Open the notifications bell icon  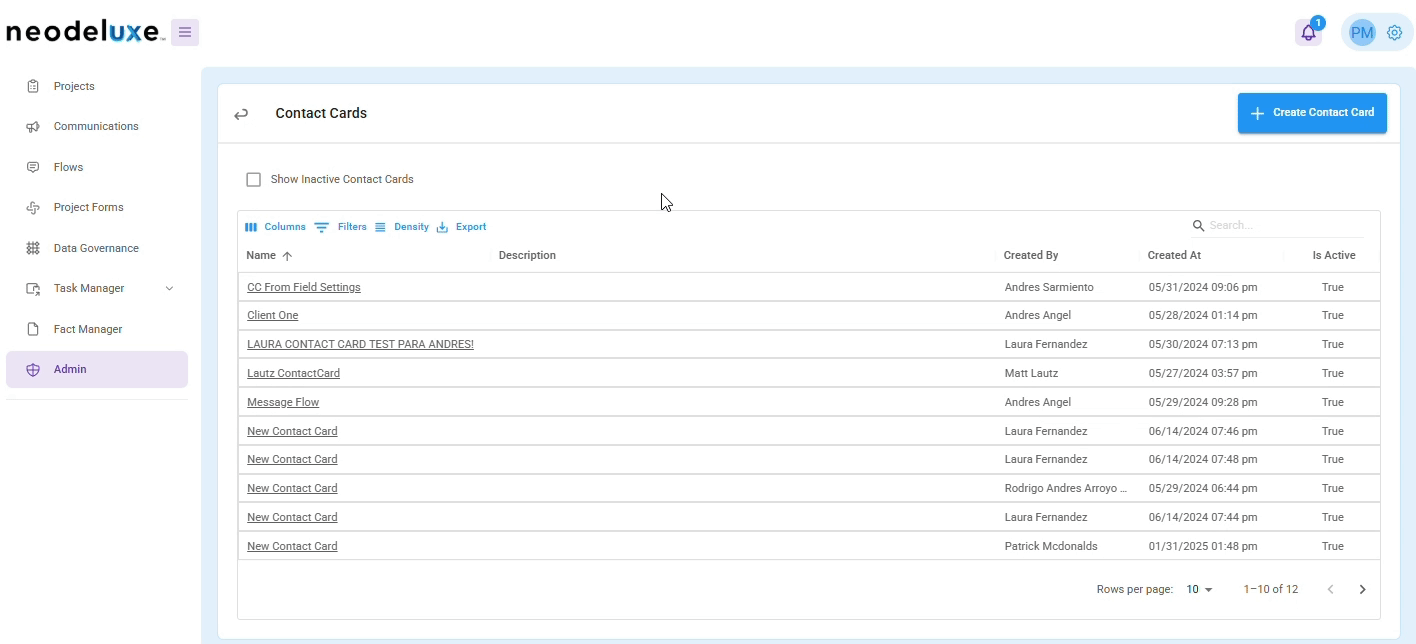click(1308, 33)
